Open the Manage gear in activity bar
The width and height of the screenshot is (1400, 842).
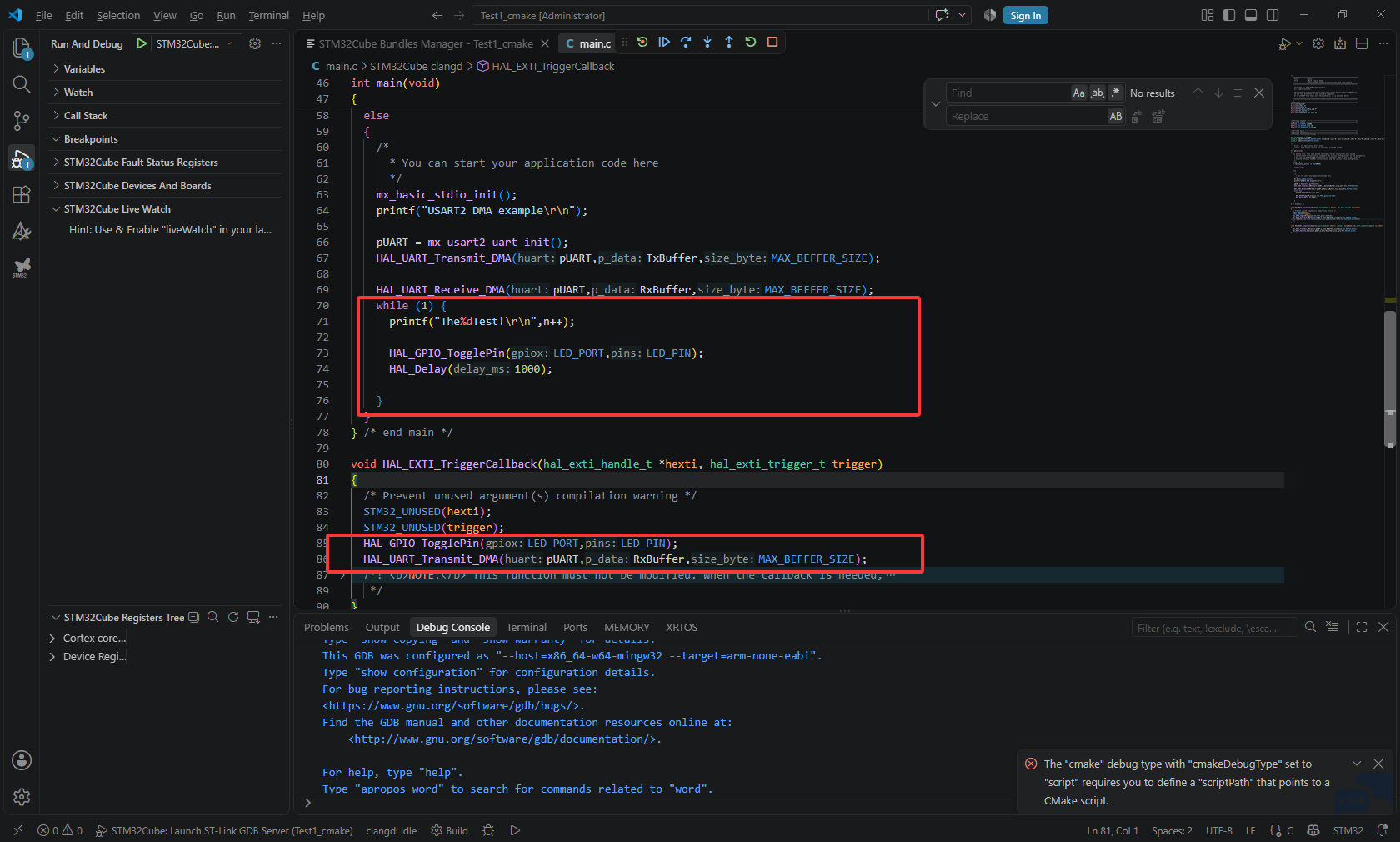tap(22, 797)
